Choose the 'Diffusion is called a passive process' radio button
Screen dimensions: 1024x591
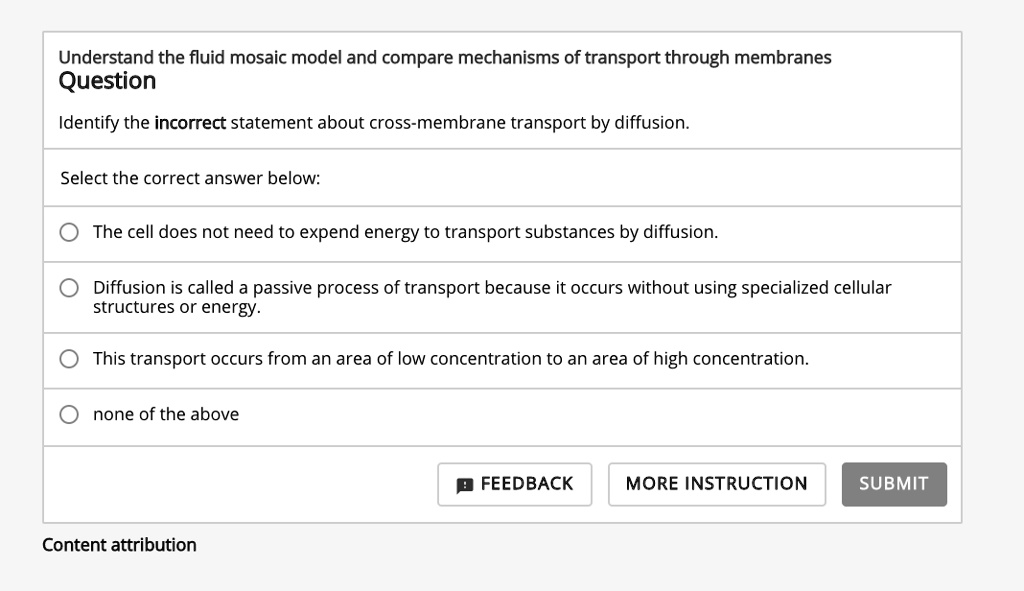pyautogui.click(x=69, y=289)
